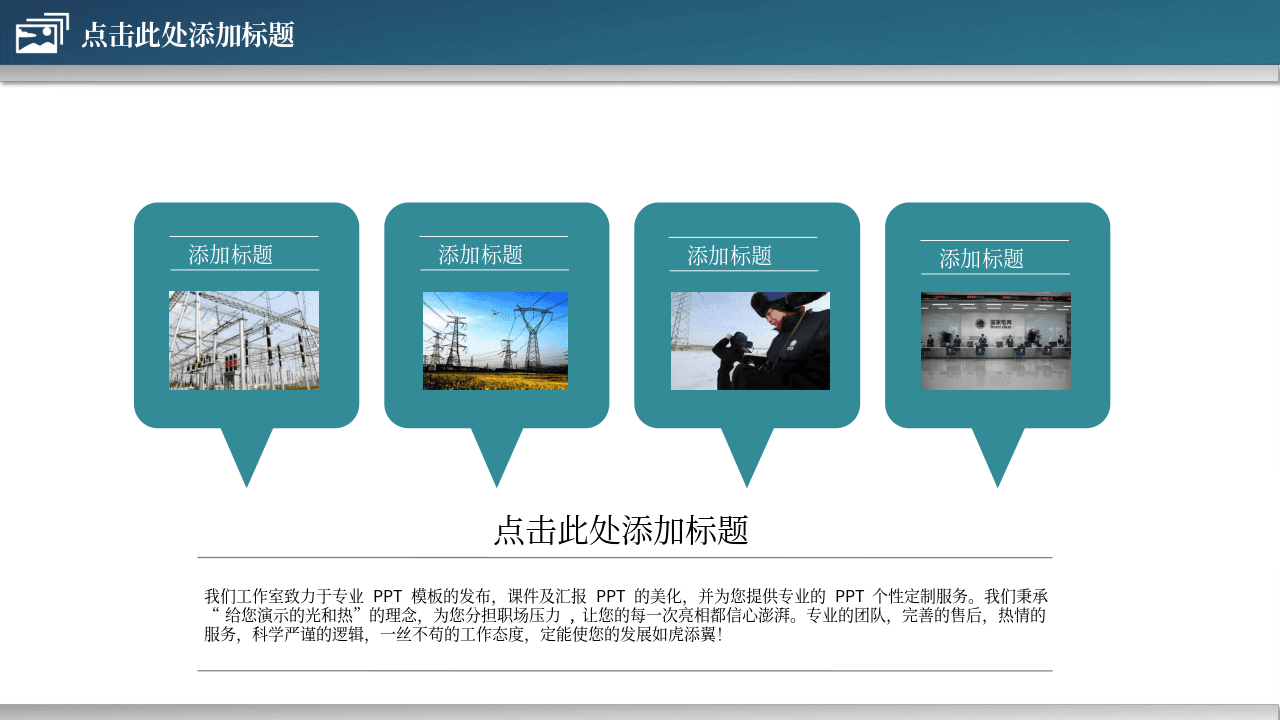Image resolution: width=1280 pixels, height=720 pixels.
Task: Click the gray footer bar at bottom
Action: [x=640, y=712]
